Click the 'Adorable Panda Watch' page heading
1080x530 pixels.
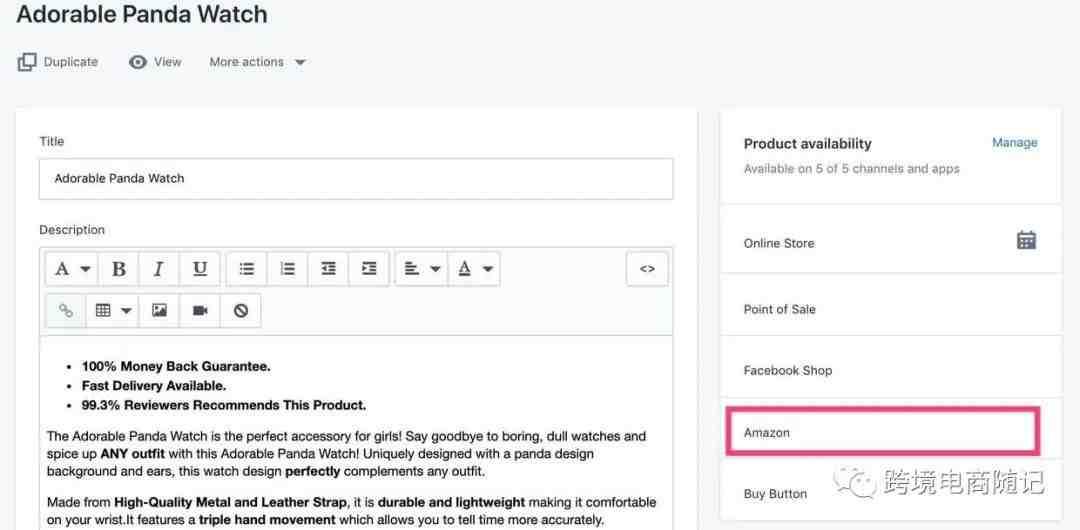[x=142, y=14]
